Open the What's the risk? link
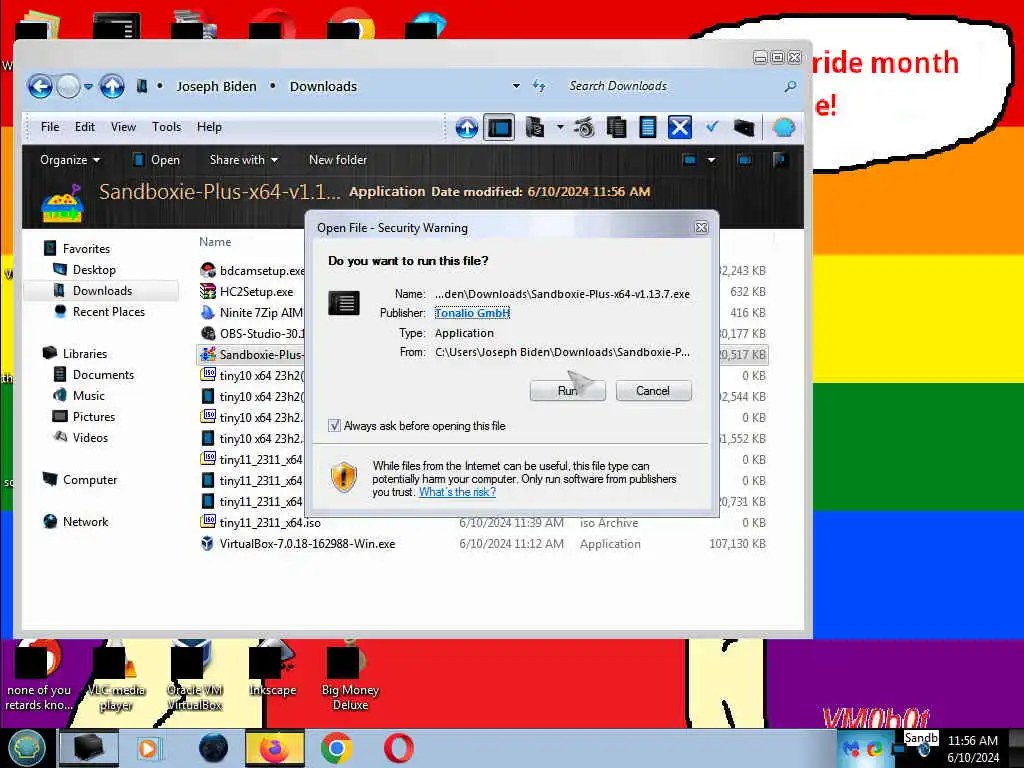This screenshot has width=1024, height=768. [457, 492]
